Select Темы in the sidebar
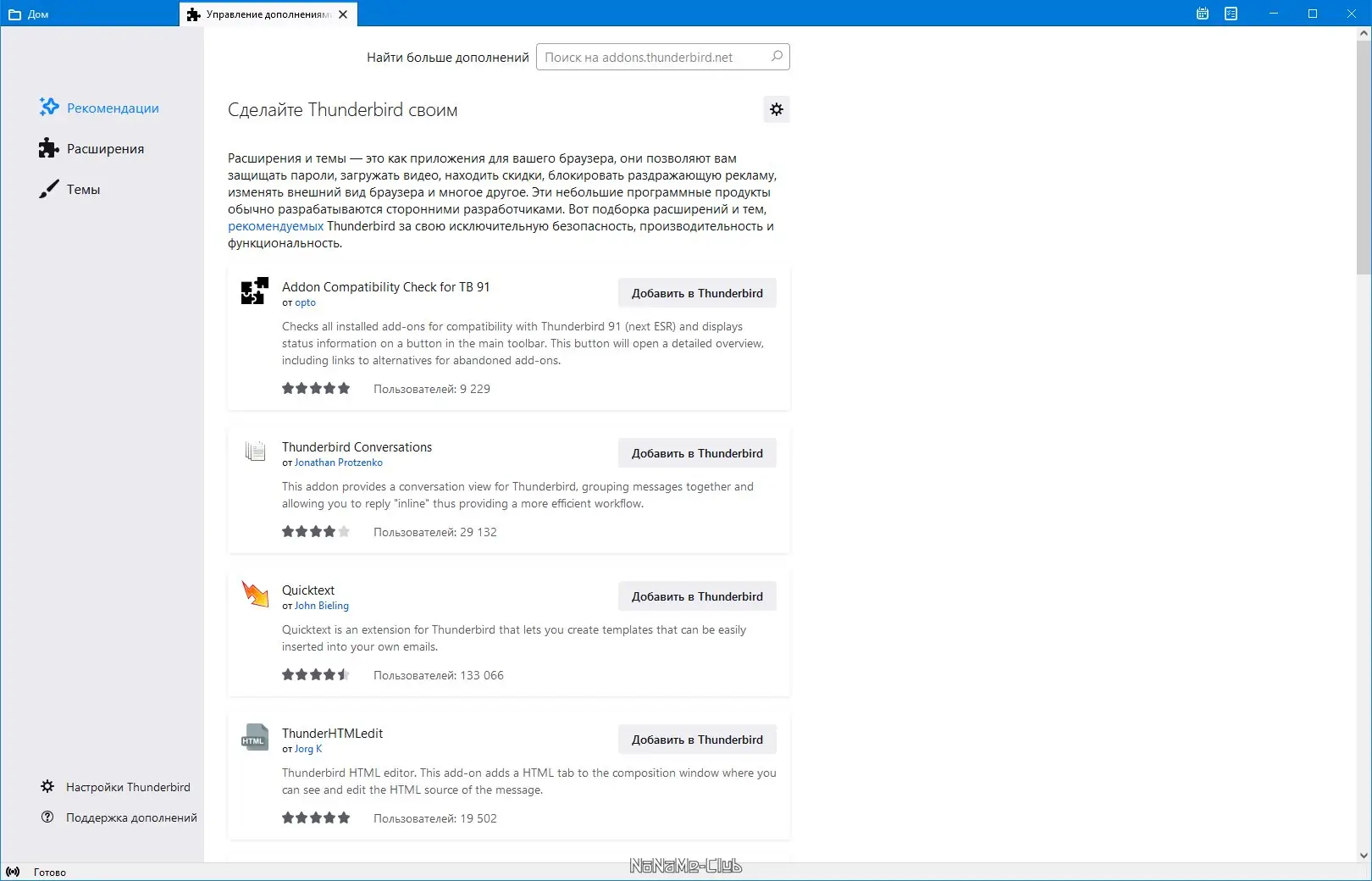 (x=69, y=189)
